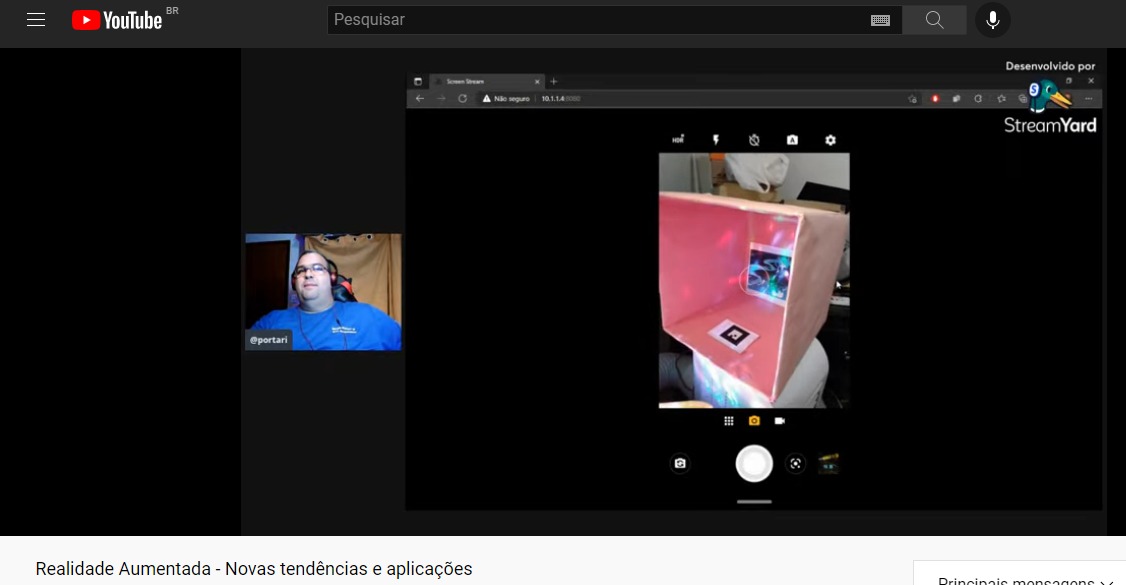Click the focus/lens scan icon beside shutter

pyautogui.click(x=796, y=464)
